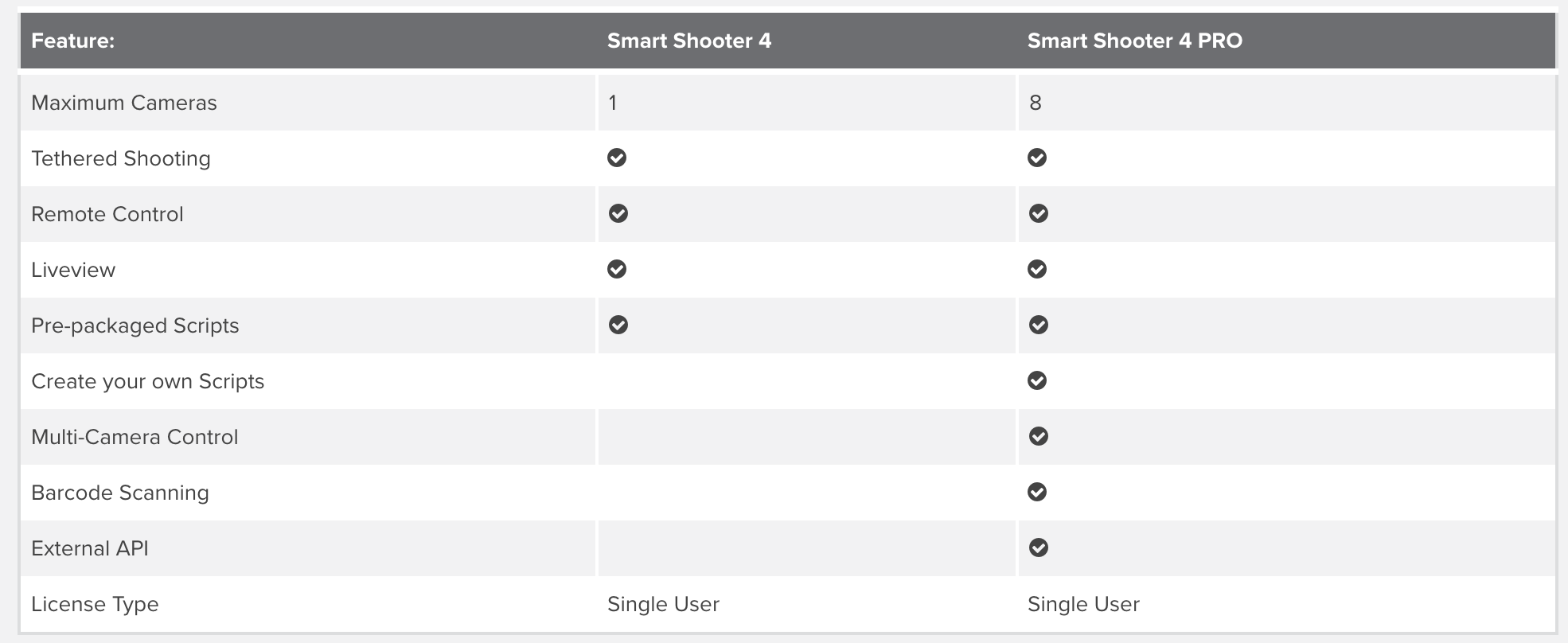Select the Maximum Cameras row label

tap(124, 103)
